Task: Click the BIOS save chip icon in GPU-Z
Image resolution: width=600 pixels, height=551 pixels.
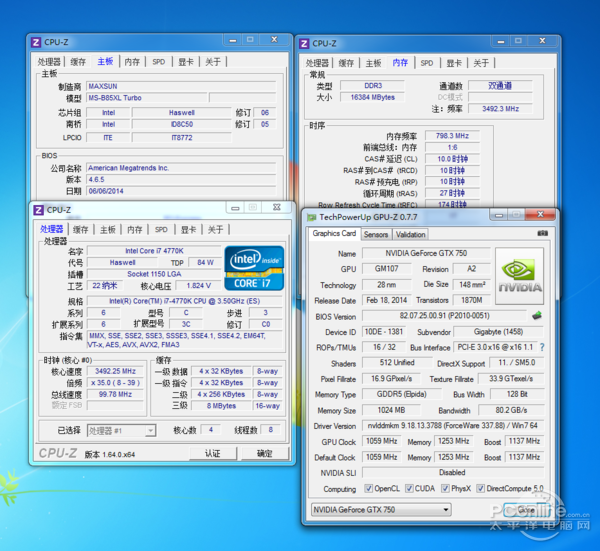Action: tap(537, 316)
